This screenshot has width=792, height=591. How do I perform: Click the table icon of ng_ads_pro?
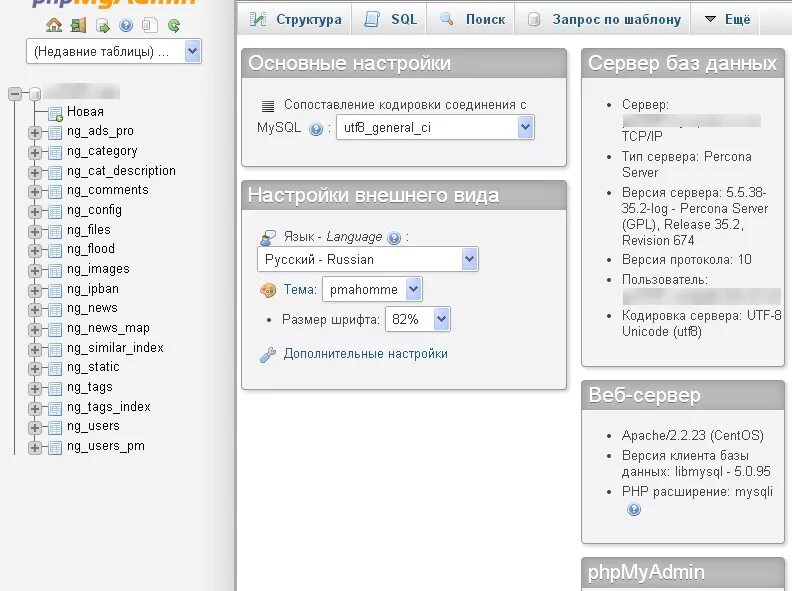pyautogui.click(x=55, y=133)
